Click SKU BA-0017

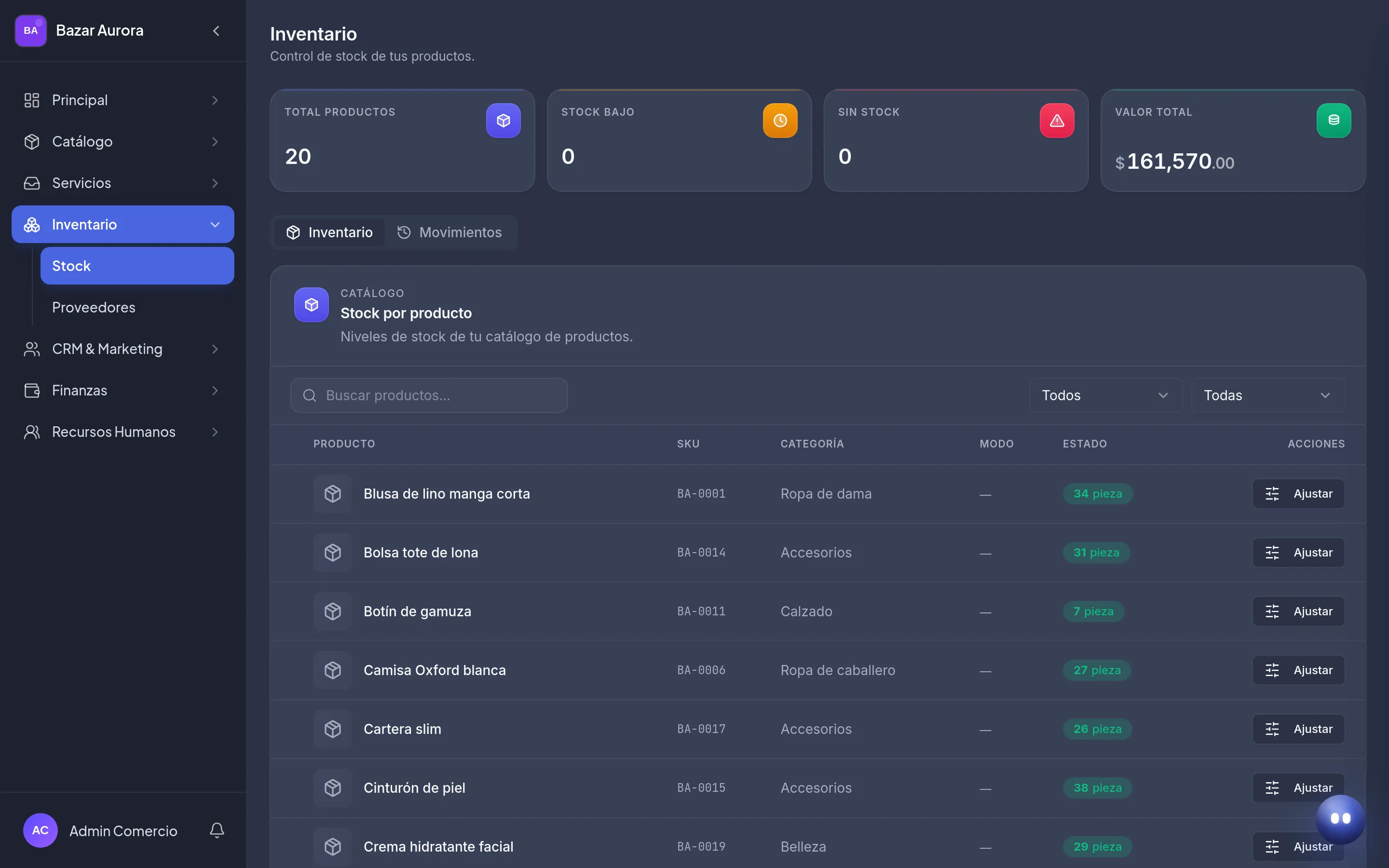click(701, 729)
